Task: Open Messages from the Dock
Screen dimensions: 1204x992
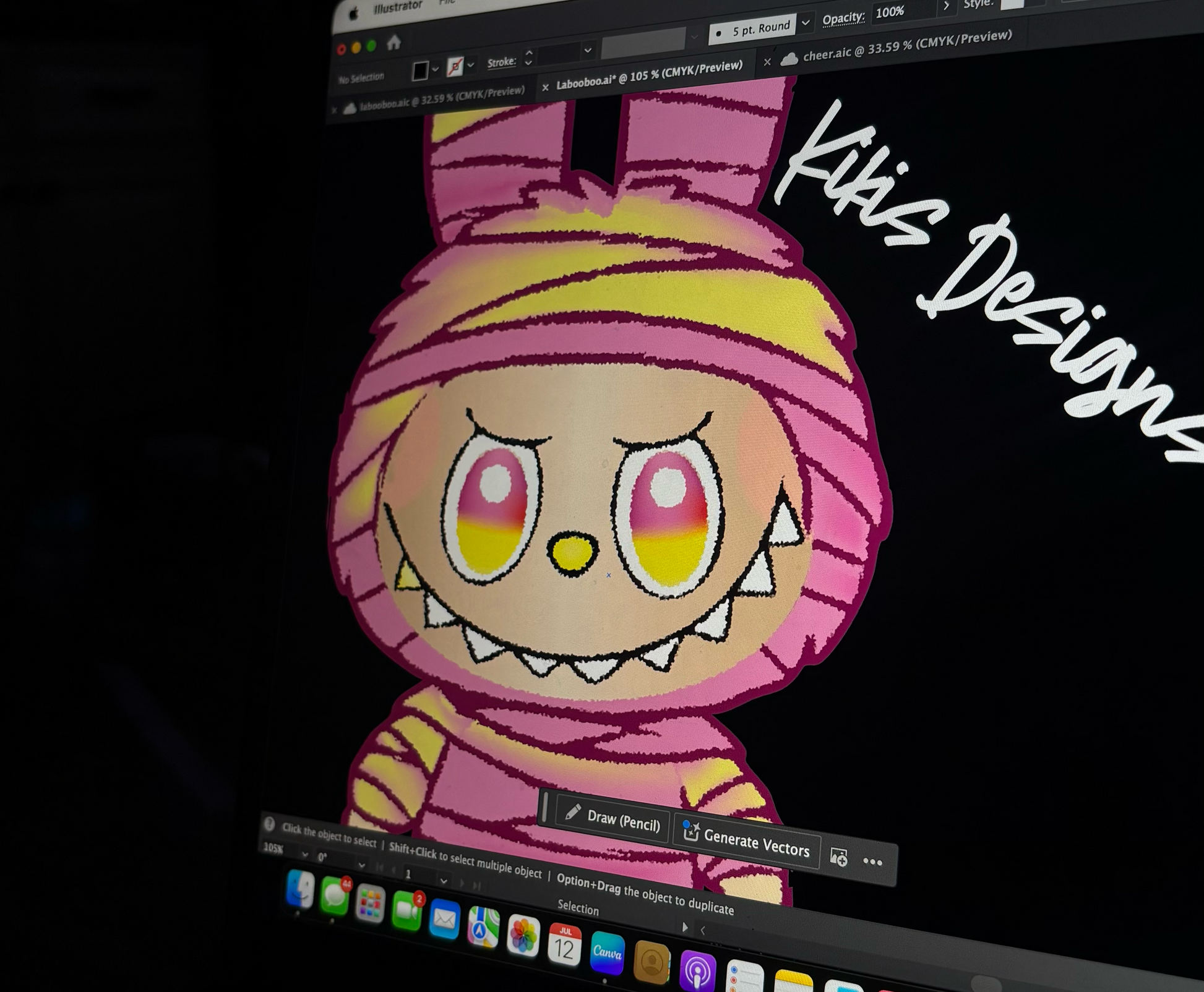Action: [335, 896]
